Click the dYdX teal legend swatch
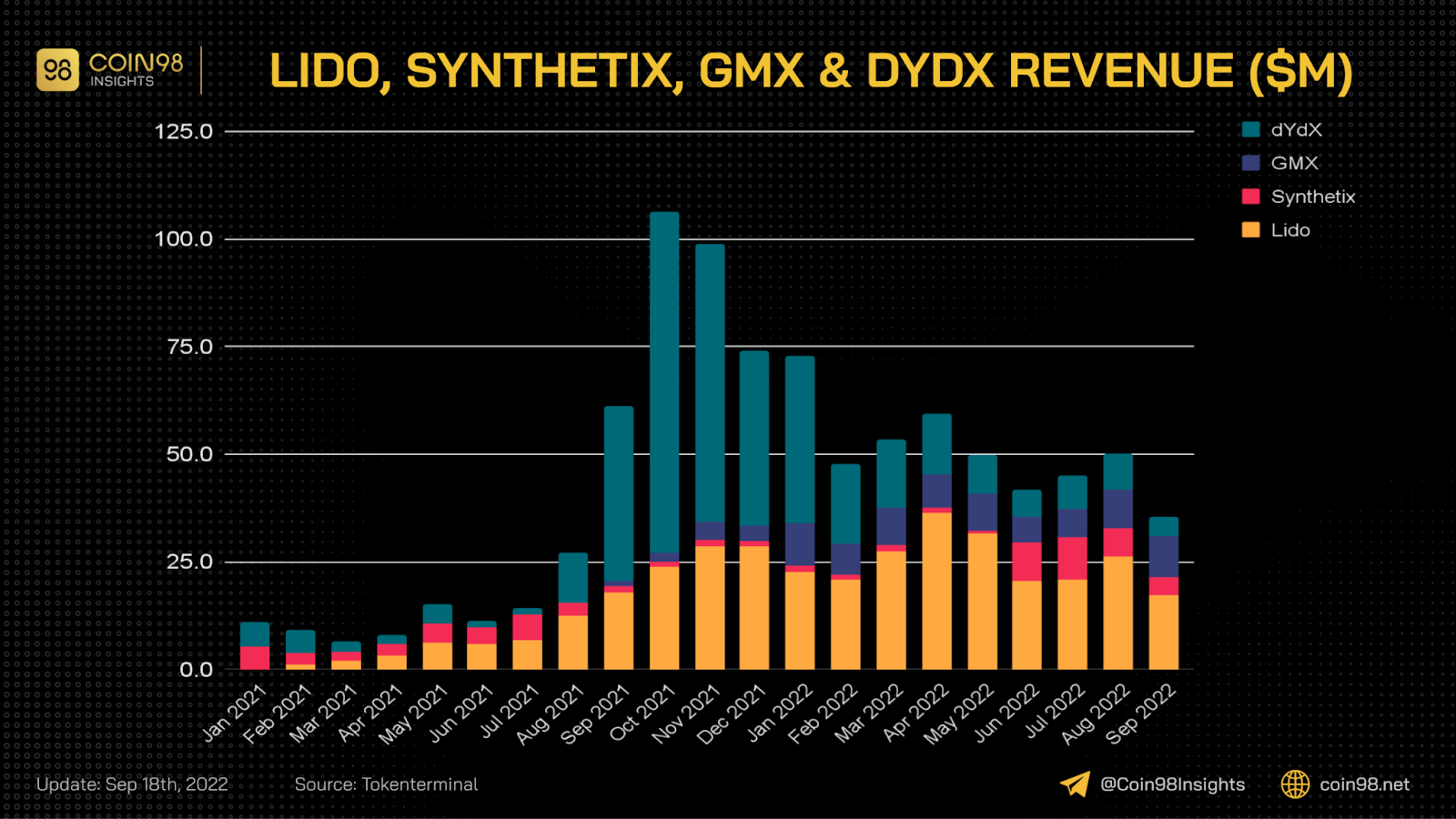The width and height of the screenshot is (1456, 819). click(x=1251, y=129)
